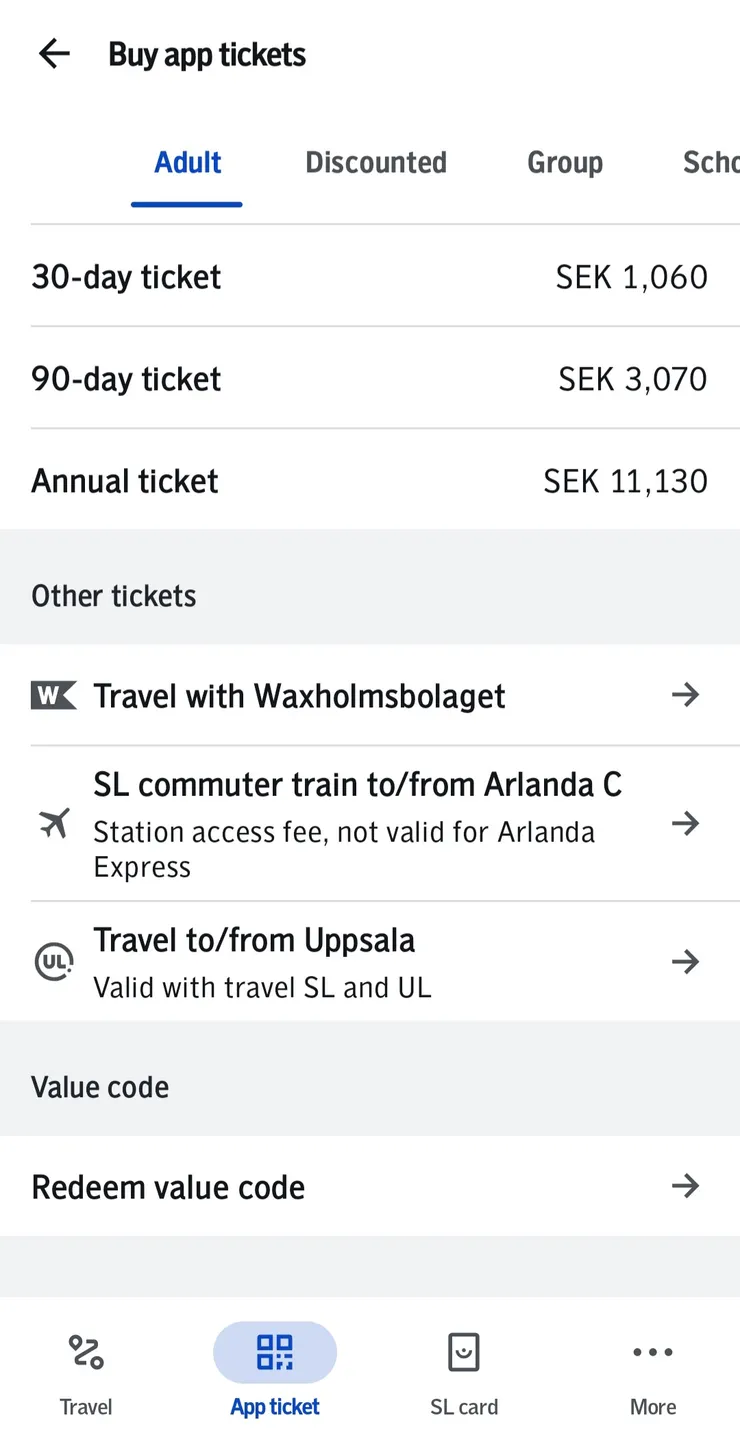Image resolution: width=740 pixels, height=1451 pixels.
Task: Tap the Waxholmsbolaget W logo icon
Action: 53,695
